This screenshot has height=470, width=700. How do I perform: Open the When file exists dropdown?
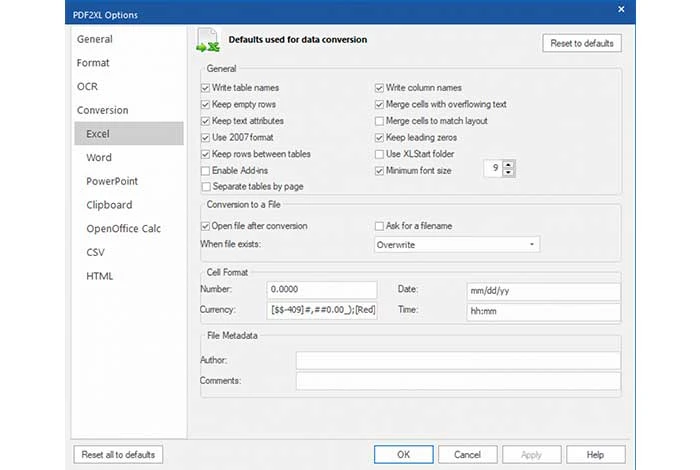[457, 245]
